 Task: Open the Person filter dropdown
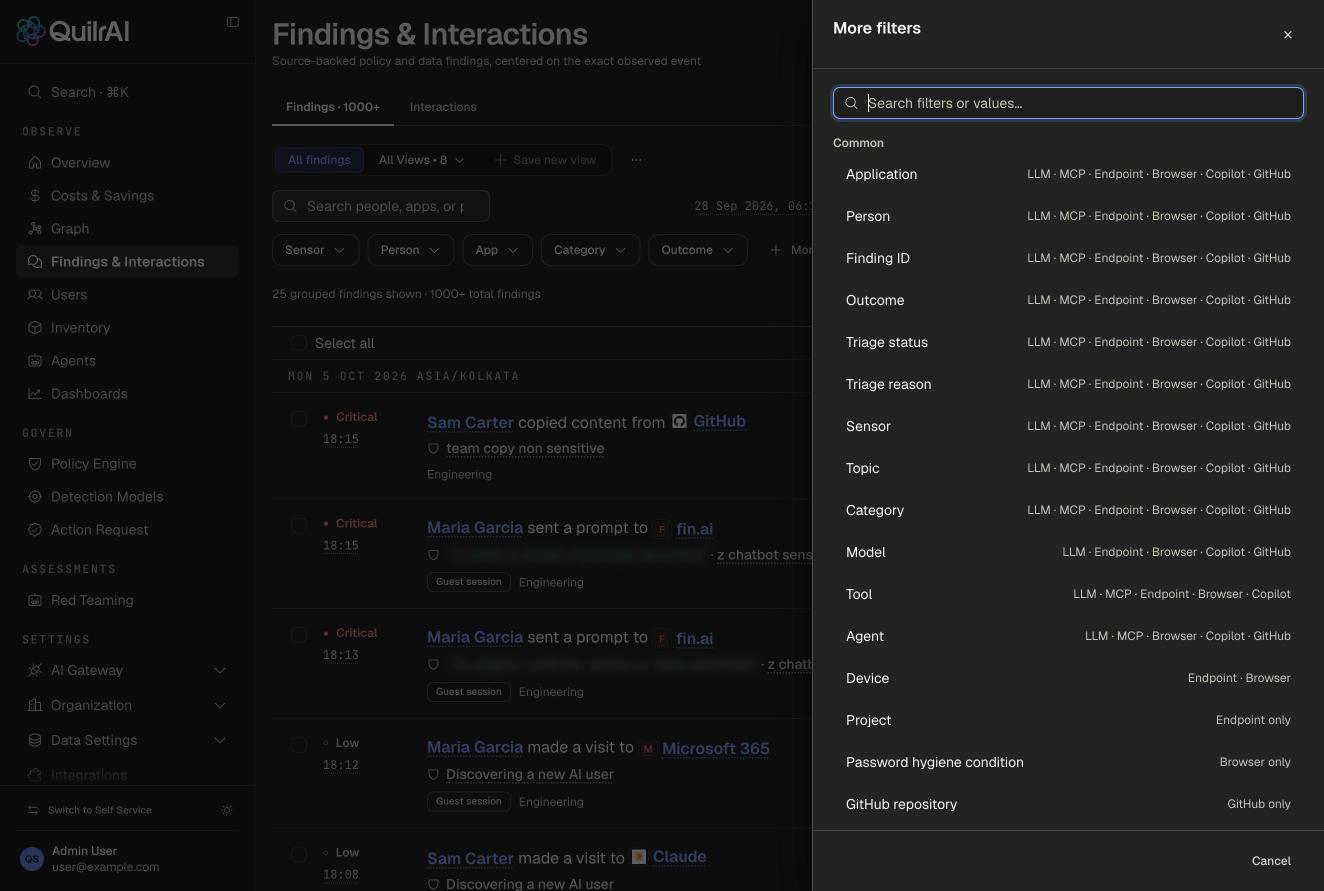(410, 250)
